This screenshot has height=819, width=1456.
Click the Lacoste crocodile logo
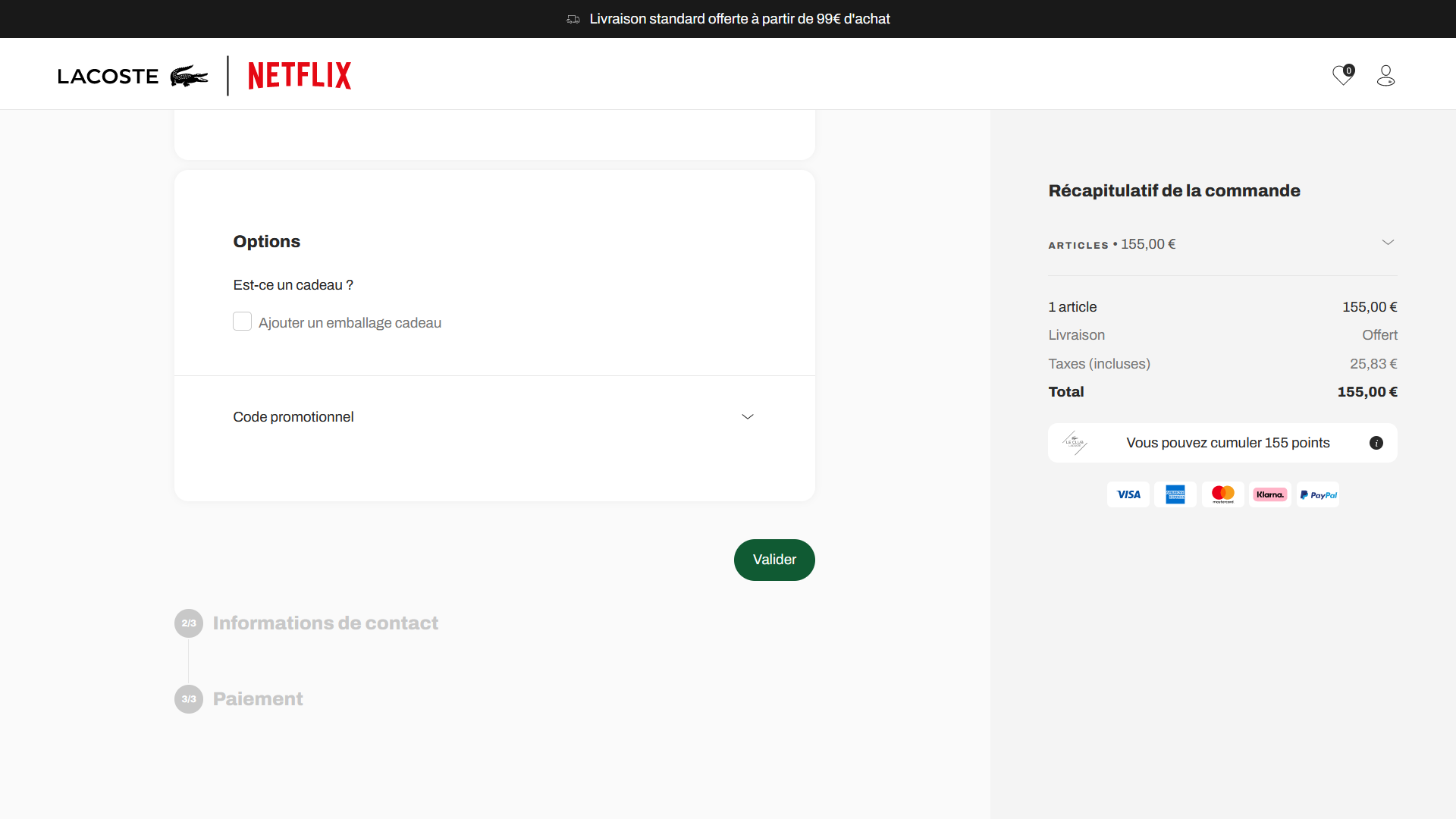[190, 76]
